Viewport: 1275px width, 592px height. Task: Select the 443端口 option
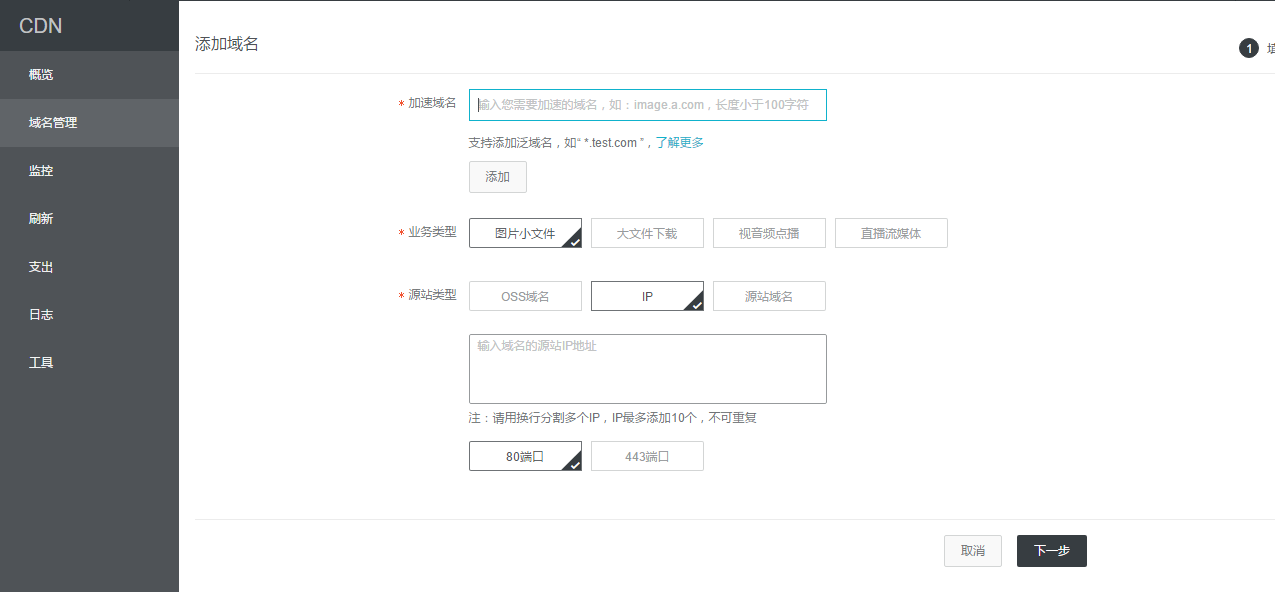coord(647,457)
